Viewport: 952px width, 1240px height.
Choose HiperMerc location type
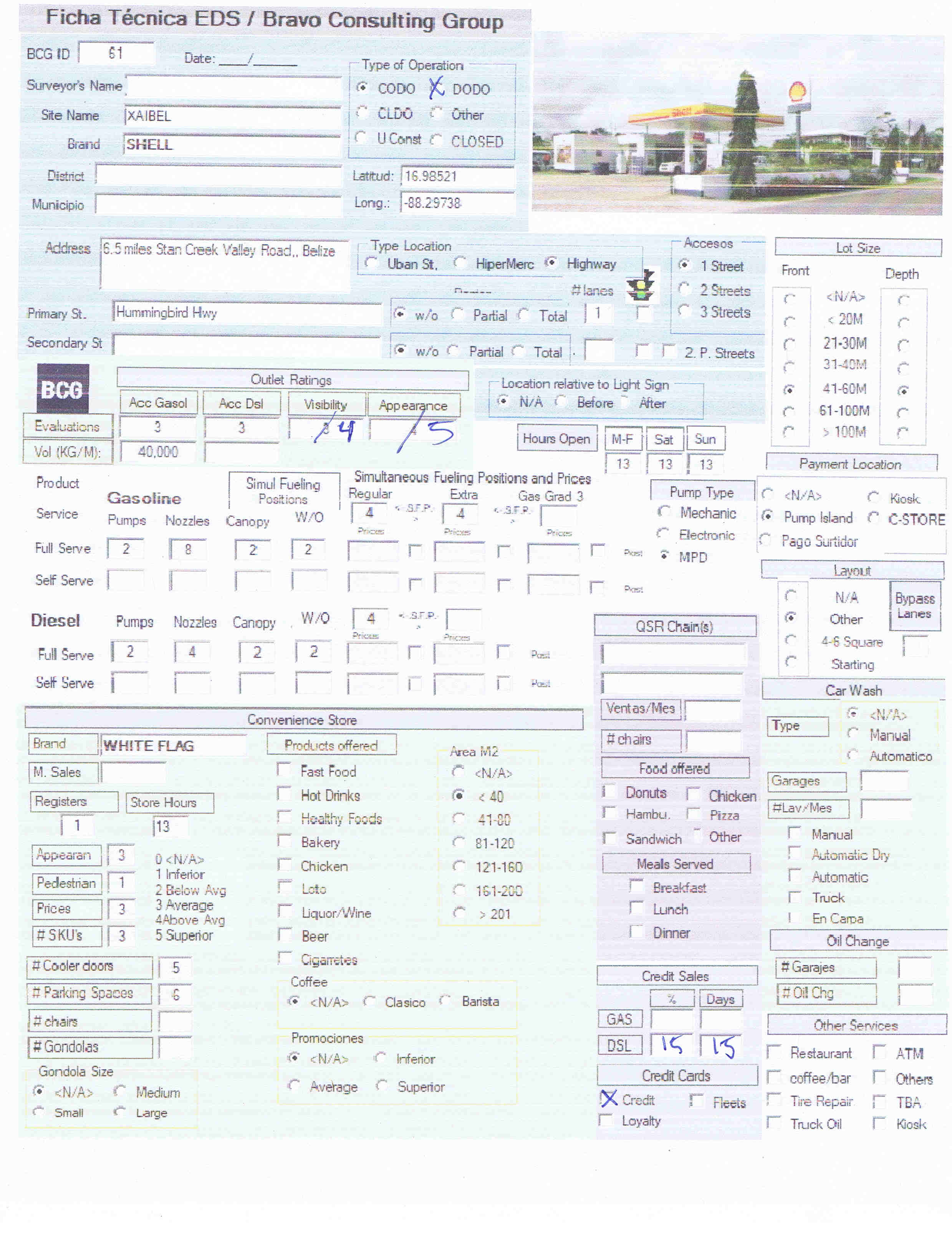(x=460, y=262)
